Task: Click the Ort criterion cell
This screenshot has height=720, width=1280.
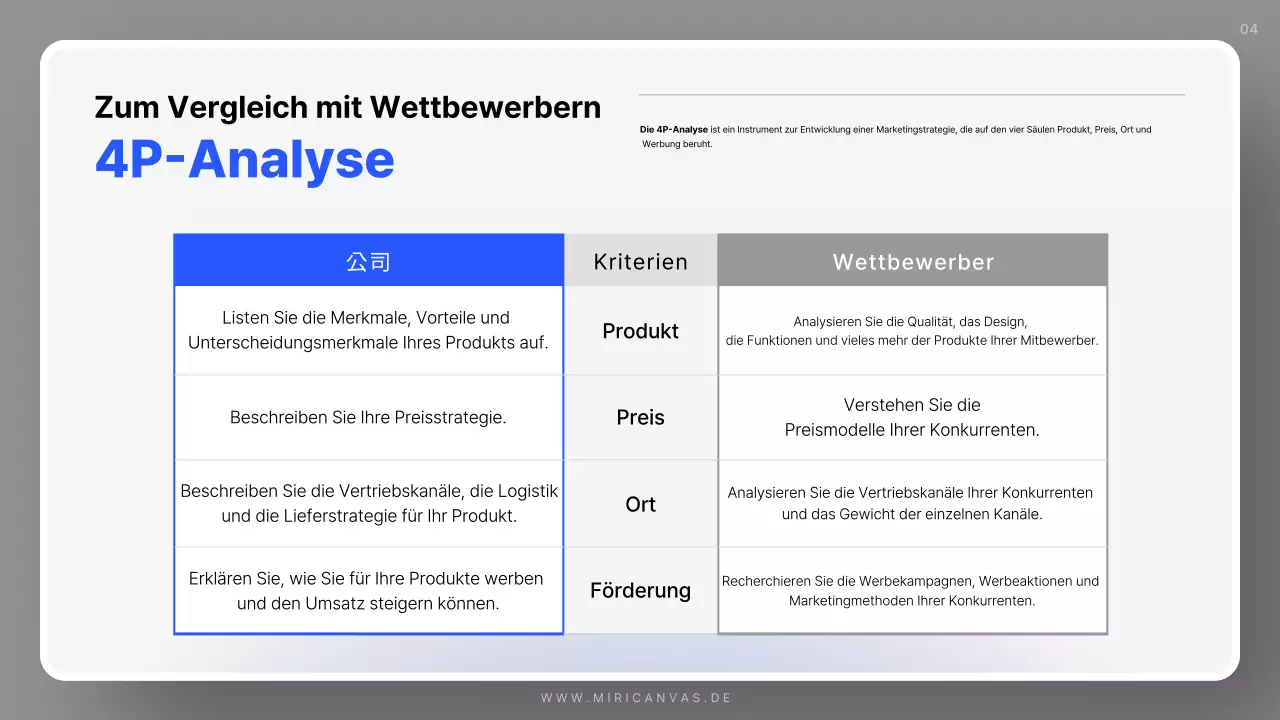Action: [640, 504]
